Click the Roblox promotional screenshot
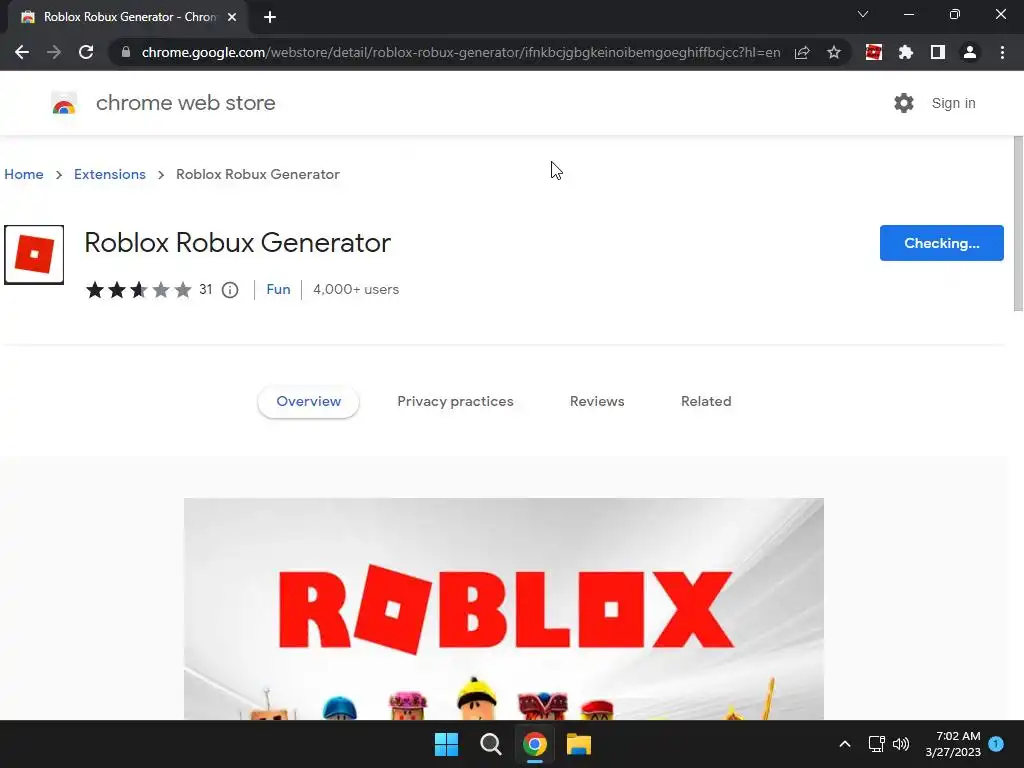Screen dimensions: 1024x768 [504, 609]
